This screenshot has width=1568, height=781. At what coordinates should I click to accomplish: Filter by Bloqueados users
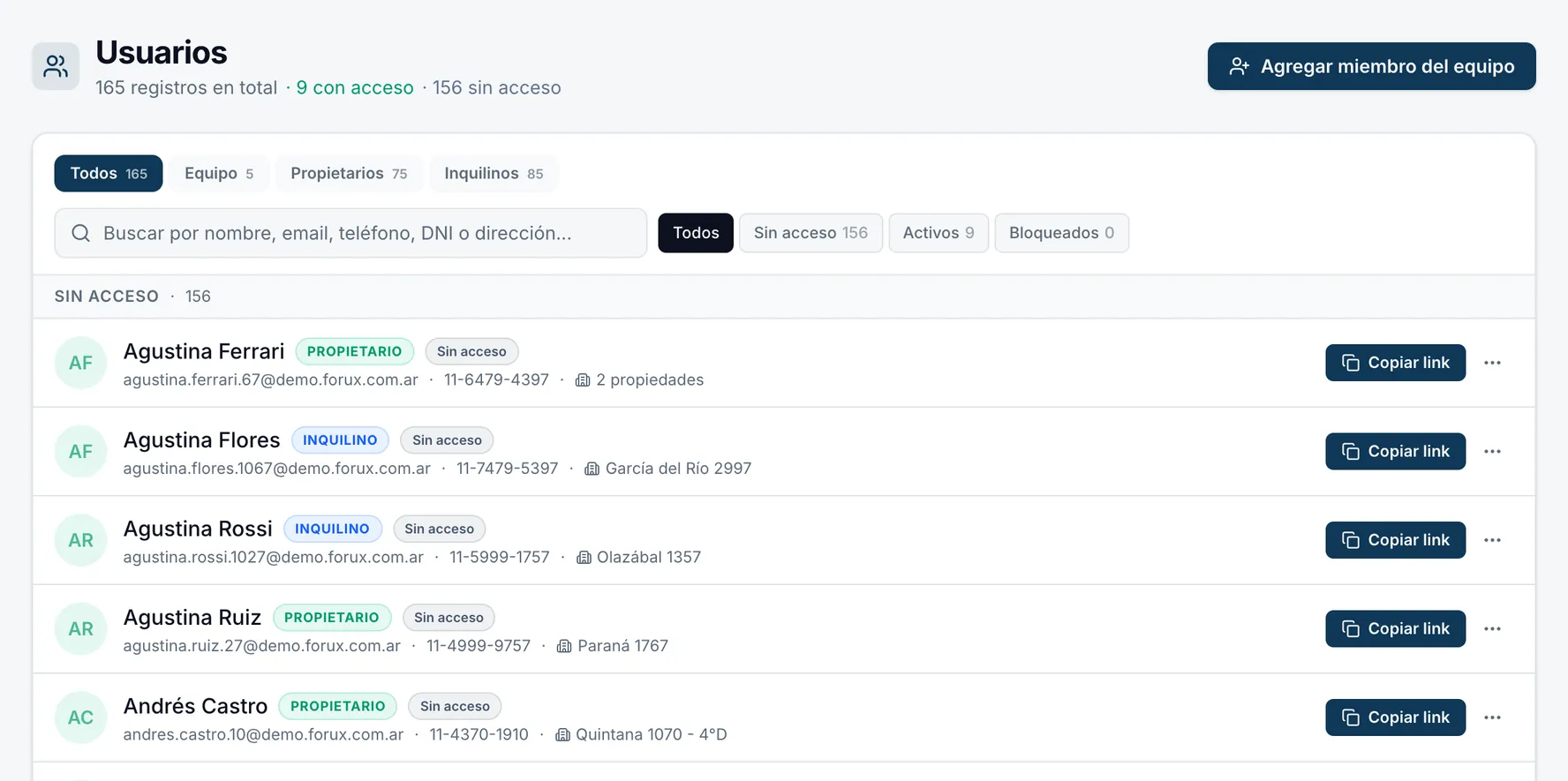(1061, 233)
